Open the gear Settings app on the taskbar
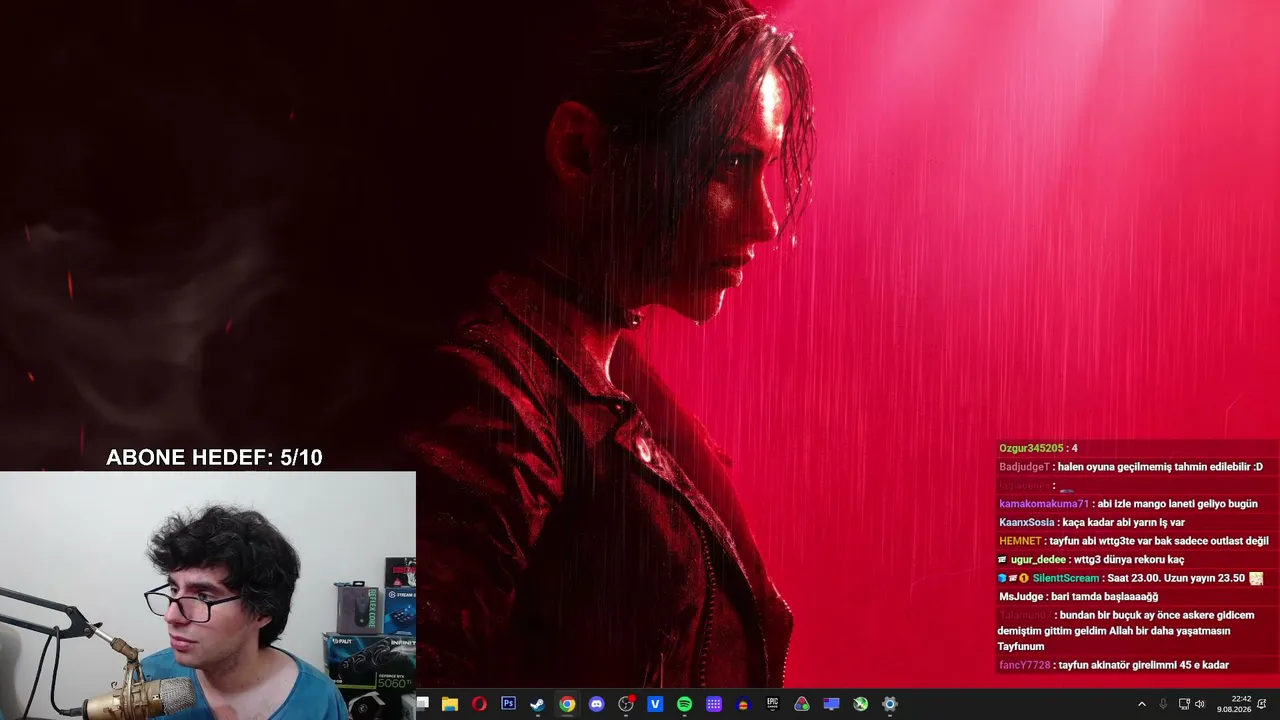 point(890,704)
